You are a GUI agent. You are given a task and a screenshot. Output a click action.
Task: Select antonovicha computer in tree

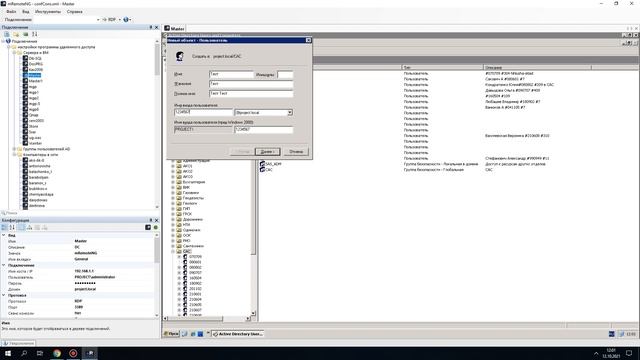[x=40, y=166]
